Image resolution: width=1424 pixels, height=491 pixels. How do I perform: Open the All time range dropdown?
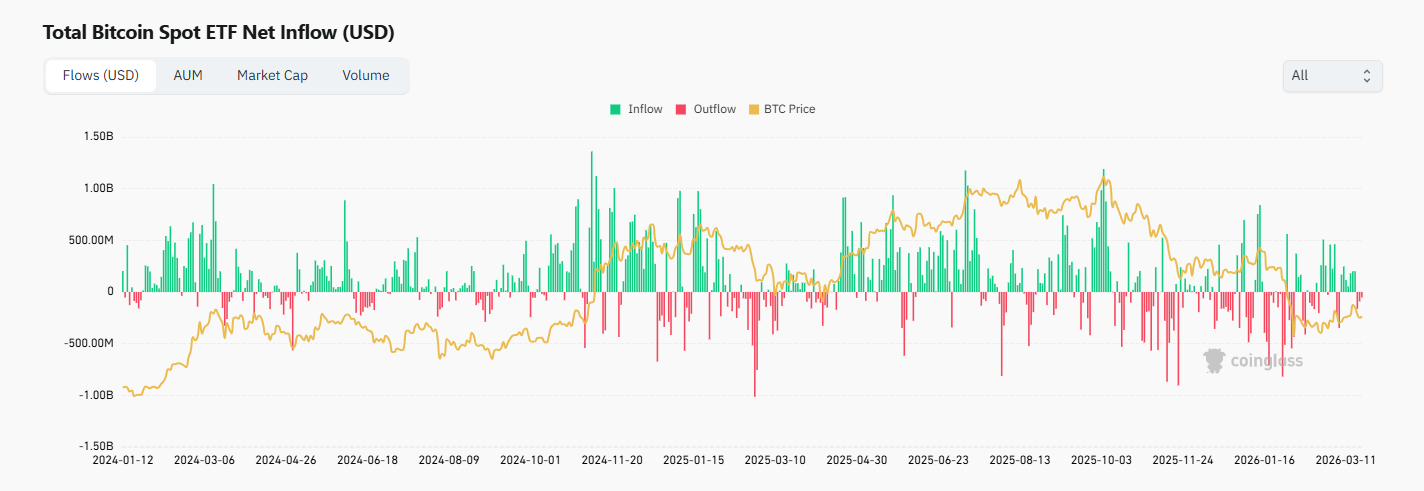[1331, 75]
